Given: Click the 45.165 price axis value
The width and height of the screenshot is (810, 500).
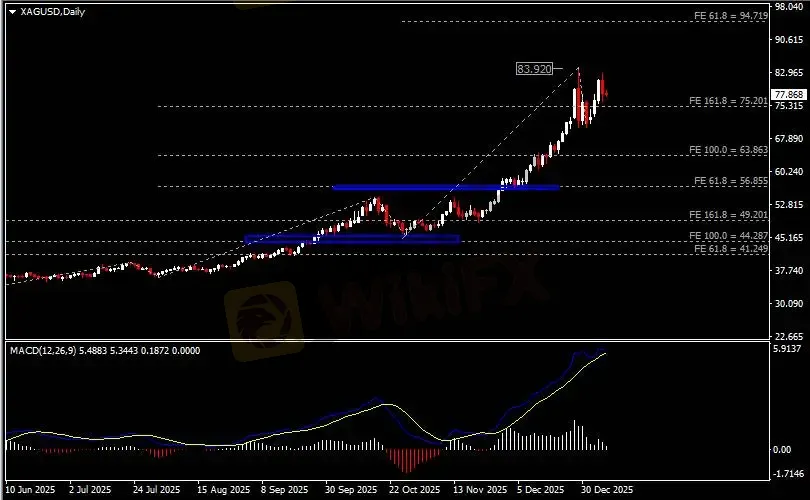Looking at the screenshot, I should (788, 238).
